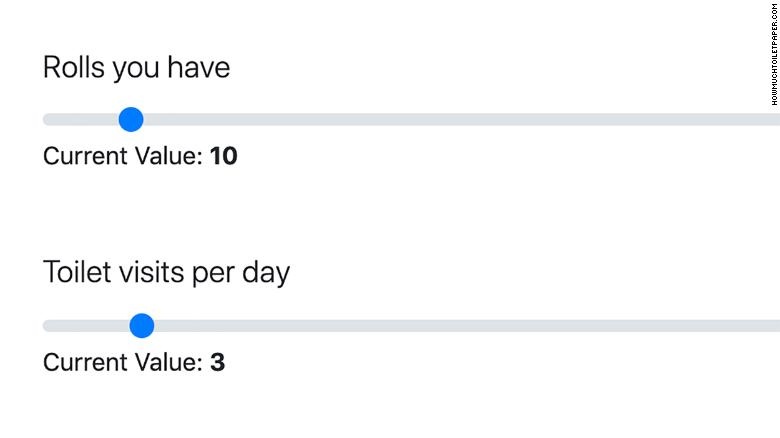Image resolution: width=780 pixels, height=438 pixels.
Task: Click the "Current Value" label under Toilet visits slider
Action: [122, 361]
